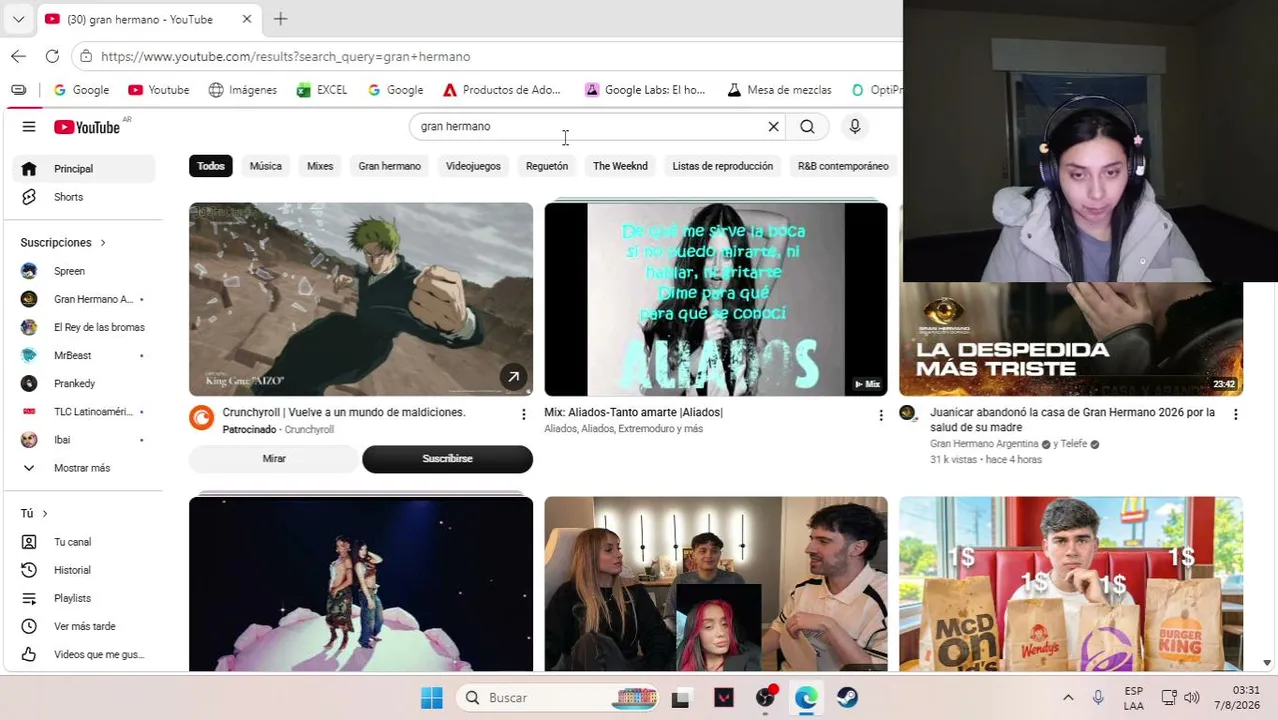Image resolution: width=1278 pixels, height=720 pixels.
Task: Open Windows Start menu
Action: 432,698
